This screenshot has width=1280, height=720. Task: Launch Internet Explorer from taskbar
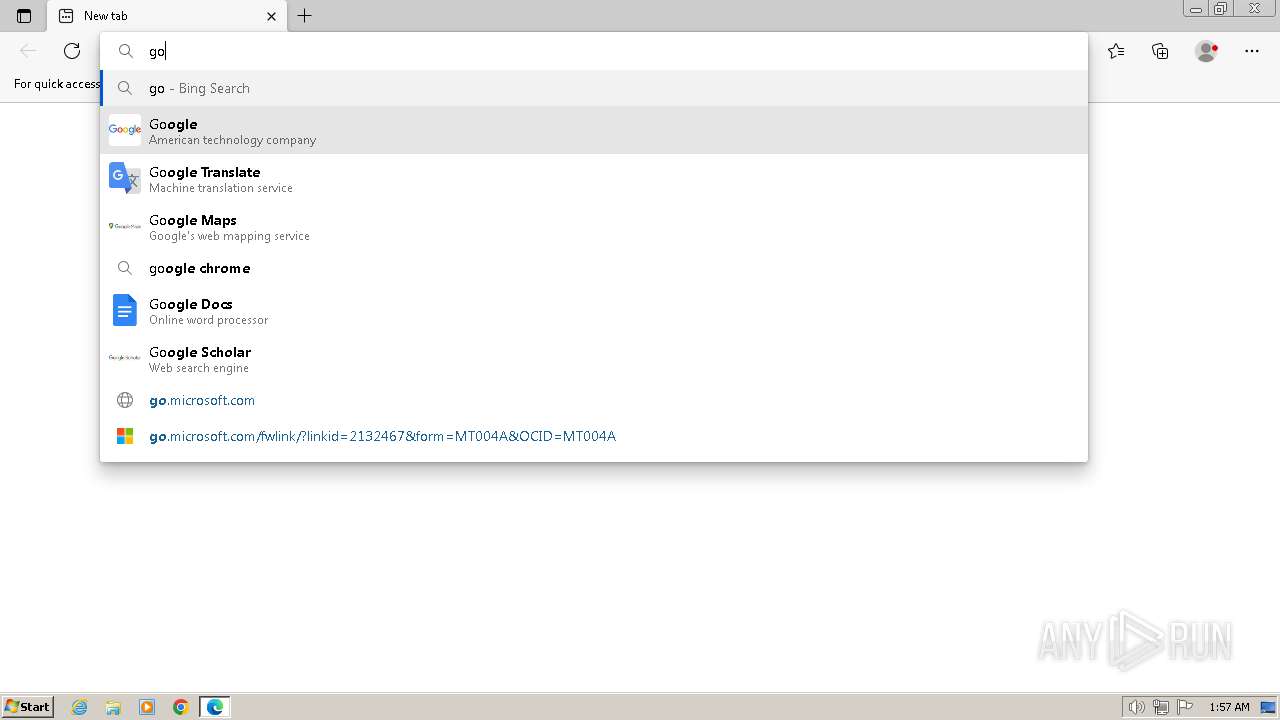coord(80,707)
